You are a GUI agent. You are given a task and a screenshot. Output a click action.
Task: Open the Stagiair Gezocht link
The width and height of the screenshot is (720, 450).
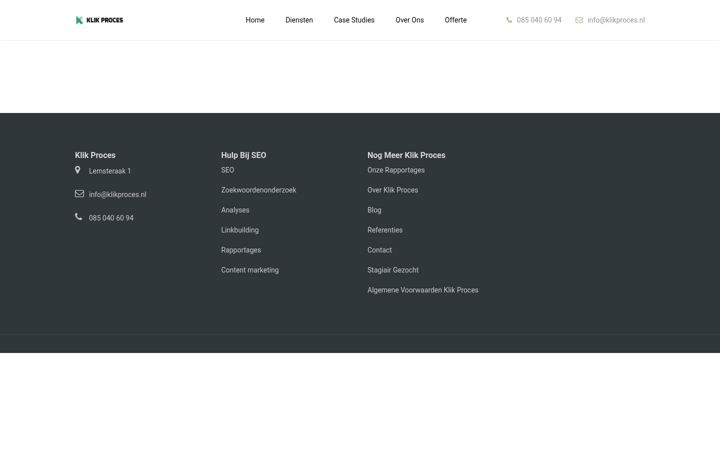[393, 270]
